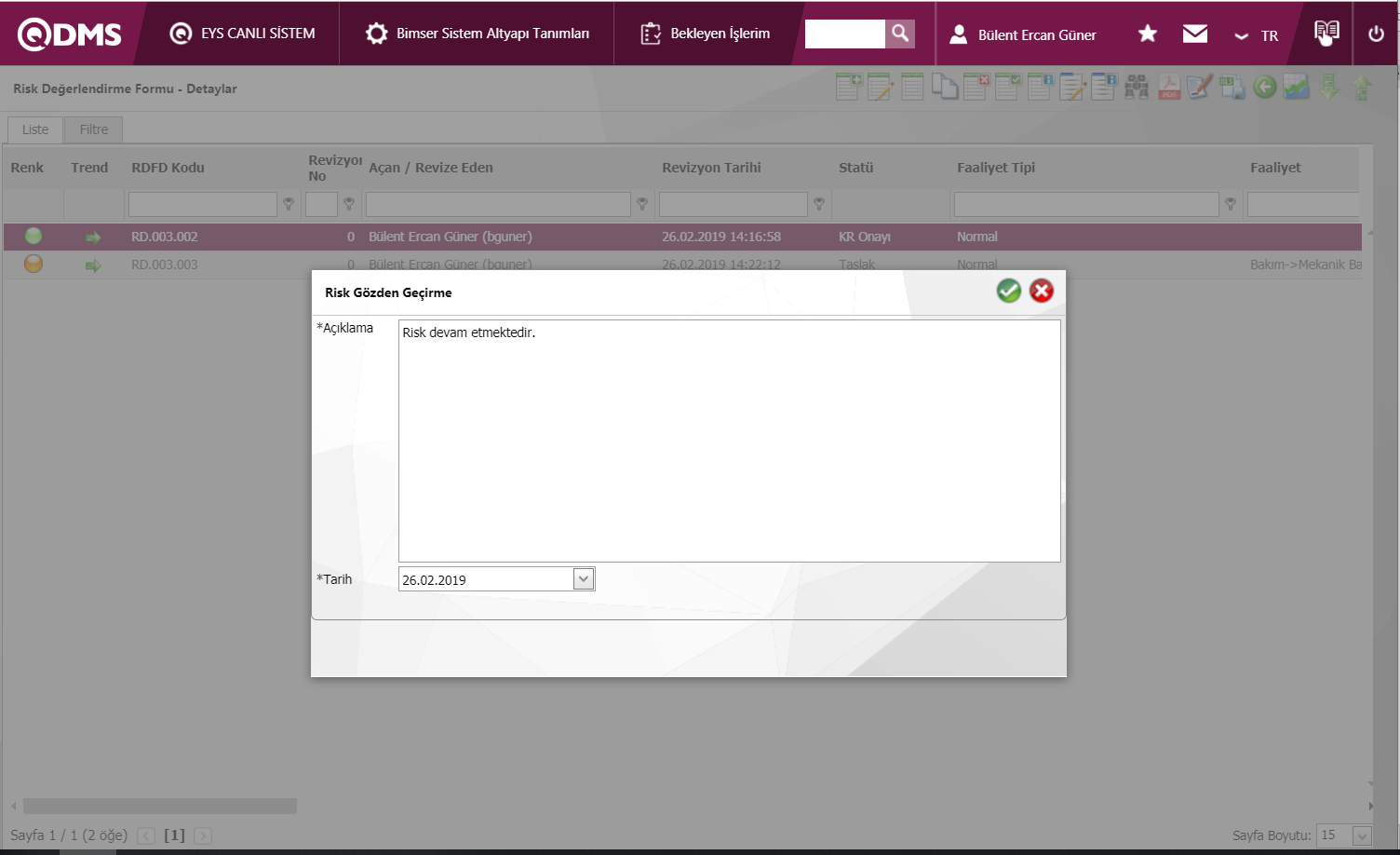Open the help book icon
This screenshot has height=855, width=1400.
point(1326,33)
